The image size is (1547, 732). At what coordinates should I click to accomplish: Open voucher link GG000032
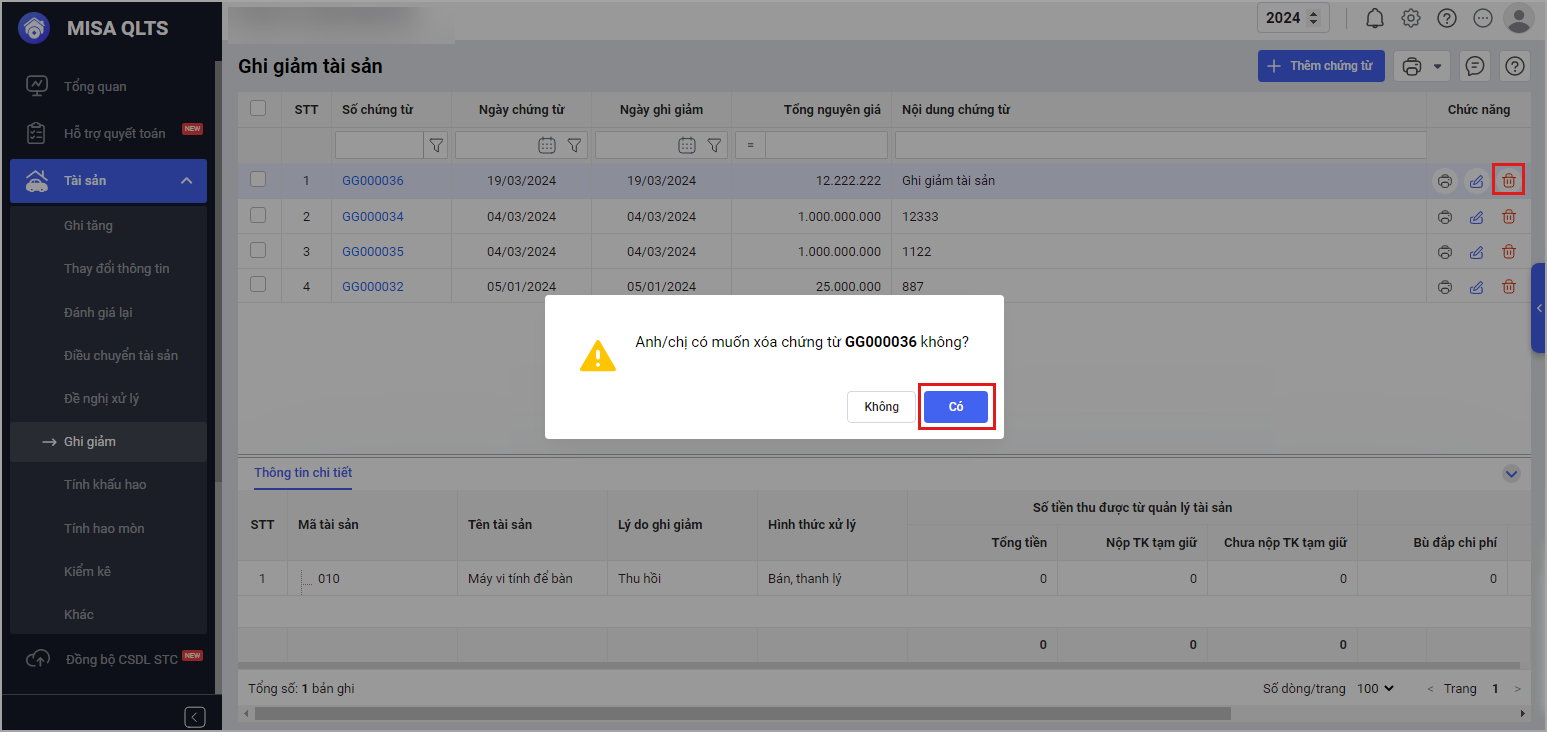pyautogui.click(x=373, y=287)
